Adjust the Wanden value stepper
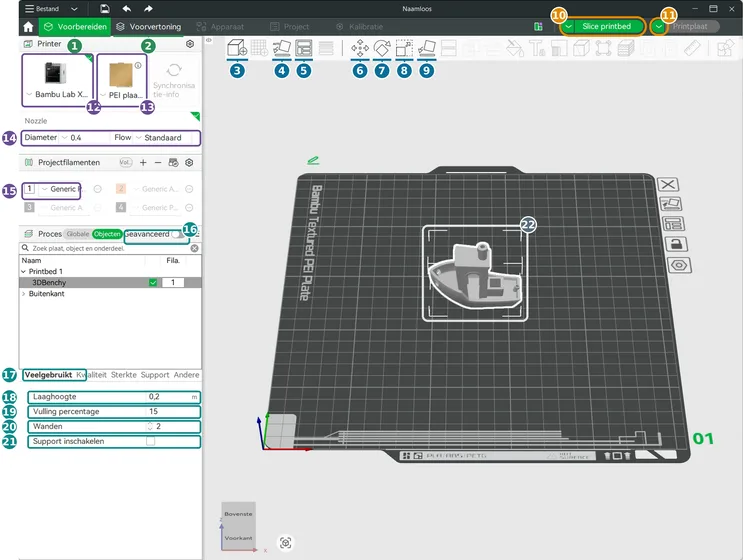Screen dimensions: 743x560 [x=150, y=426]
